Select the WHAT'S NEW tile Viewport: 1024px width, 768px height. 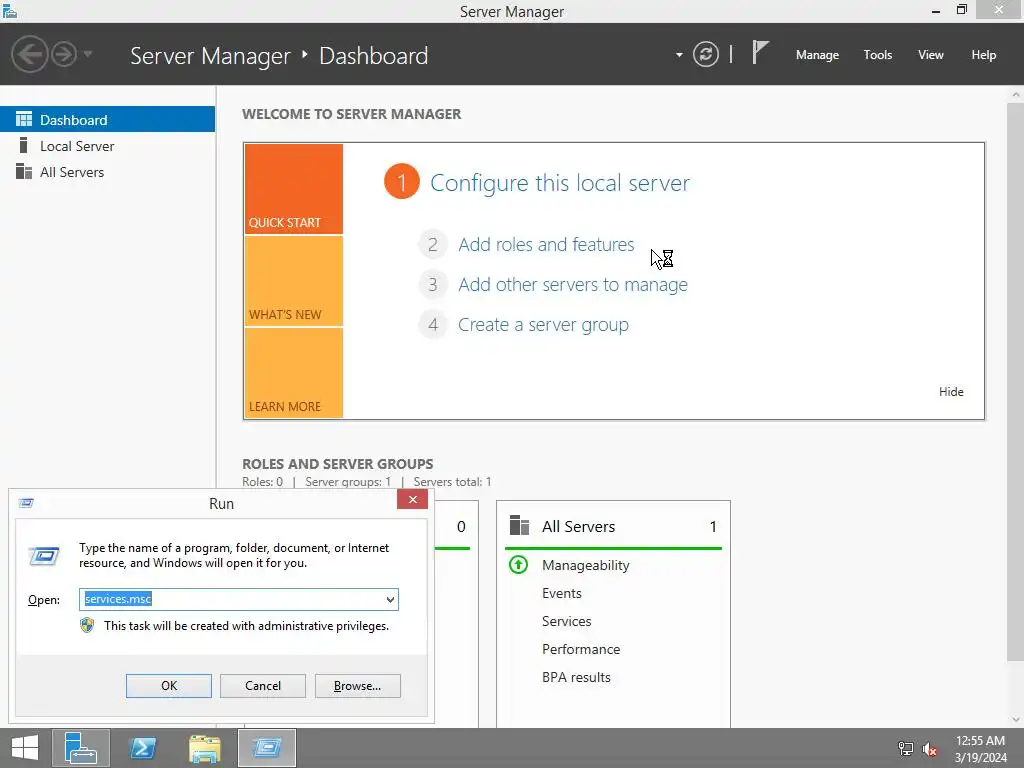(294, 281)
